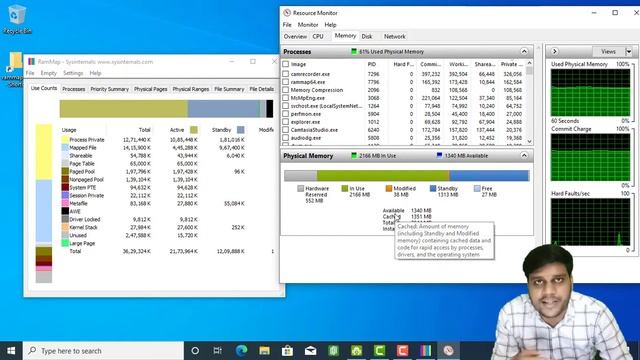
Task: Sort processes by the PID column header
Action: coord(371,64)
